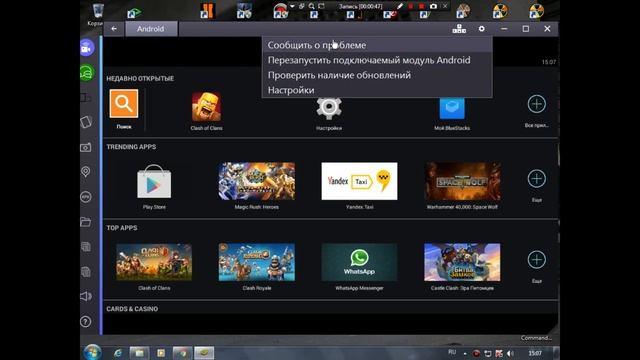Select 'Проверить наличие обновлений' option
The image size is (640, 360).
coord(377,75)
